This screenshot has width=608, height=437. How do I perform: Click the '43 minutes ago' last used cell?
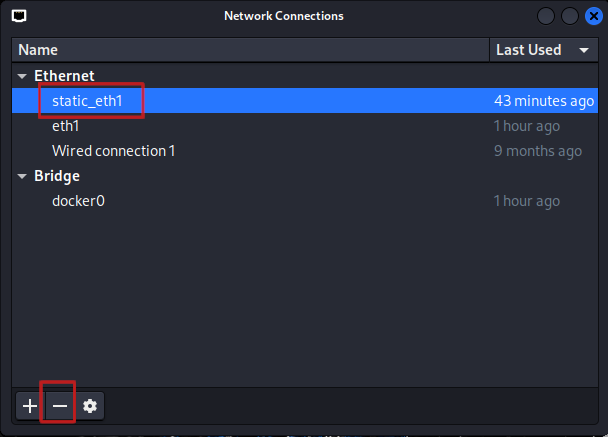coord(543,101)
